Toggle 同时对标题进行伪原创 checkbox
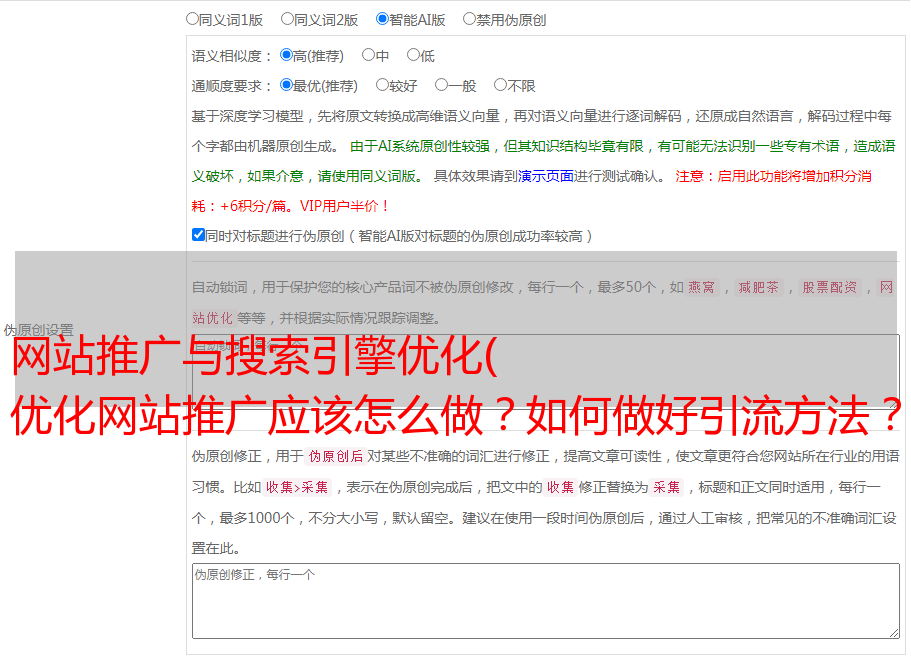The height and width of the screenshot is (658, 911). pyautogui.click(x=198, y=235)
